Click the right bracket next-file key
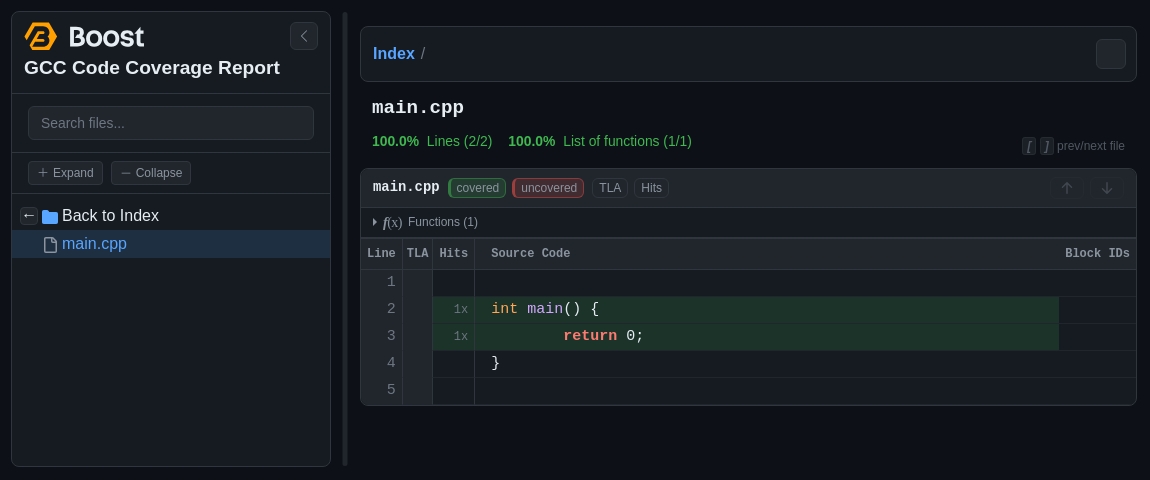 (1047, 146)
